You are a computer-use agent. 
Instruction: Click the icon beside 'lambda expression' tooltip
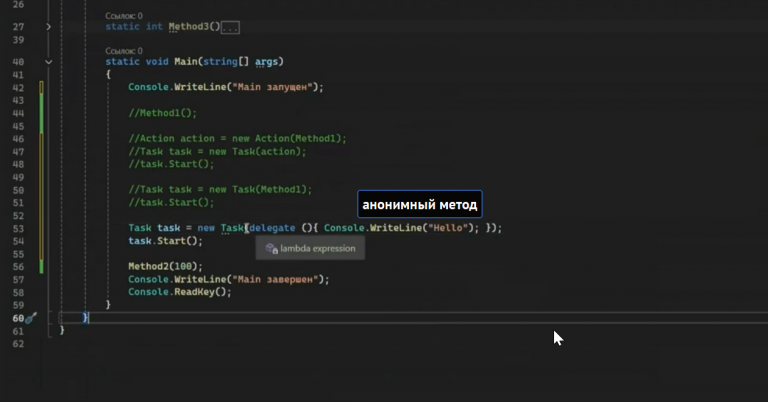[271, 249]
